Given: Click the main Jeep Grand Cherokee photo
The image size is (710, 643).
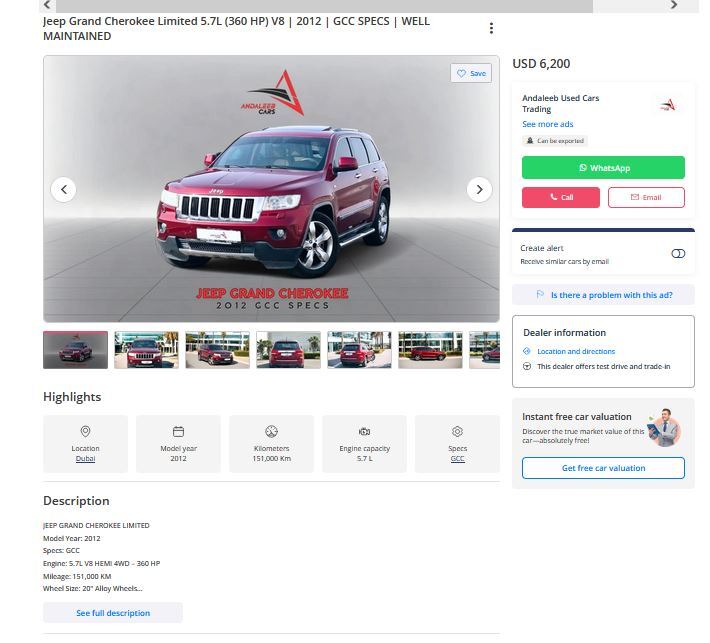Looking at the screenshot, I should coord(271,189).
